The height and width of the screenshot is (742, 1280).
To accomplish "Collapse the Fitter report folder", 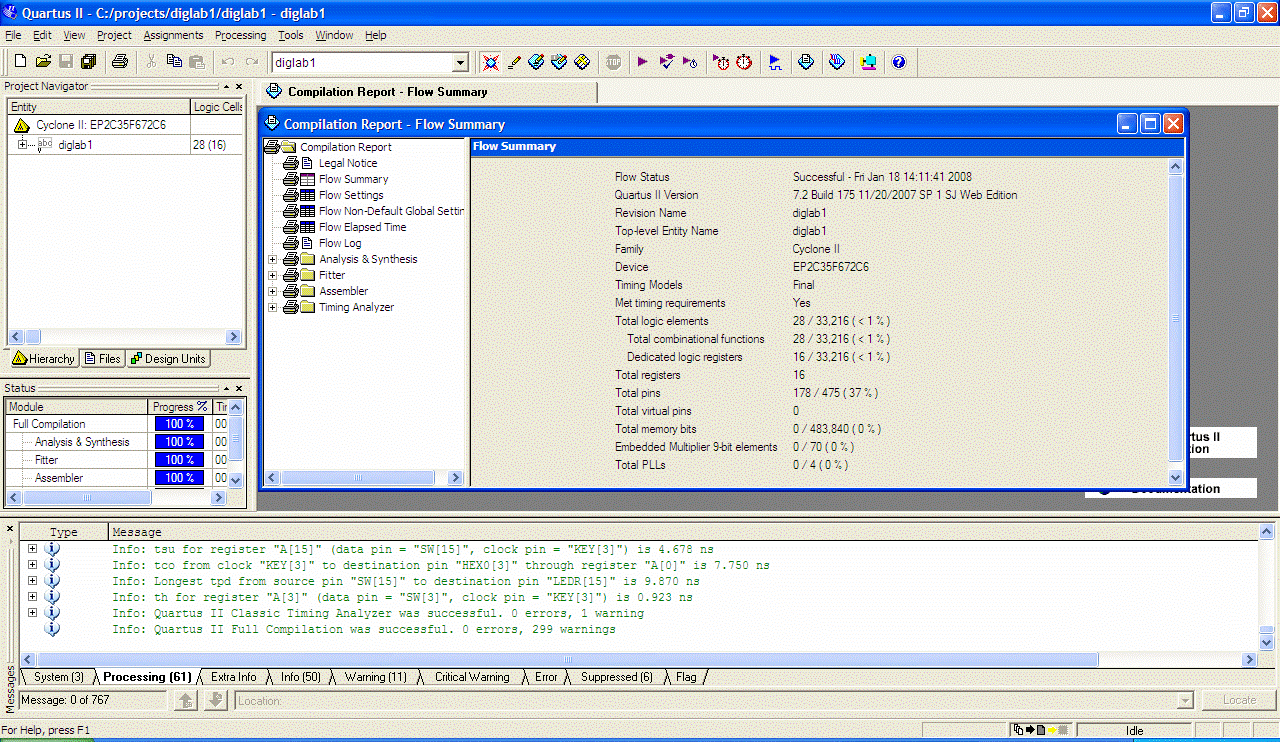I will click(x=272, y=274).
